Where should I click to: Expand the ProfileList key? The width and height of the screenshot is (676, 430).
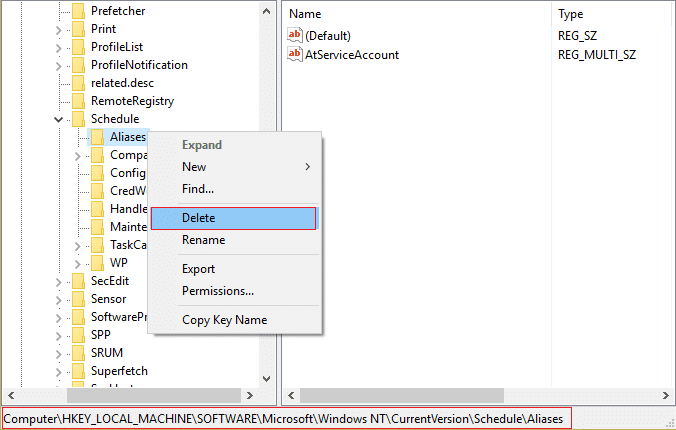click(59, 47)
